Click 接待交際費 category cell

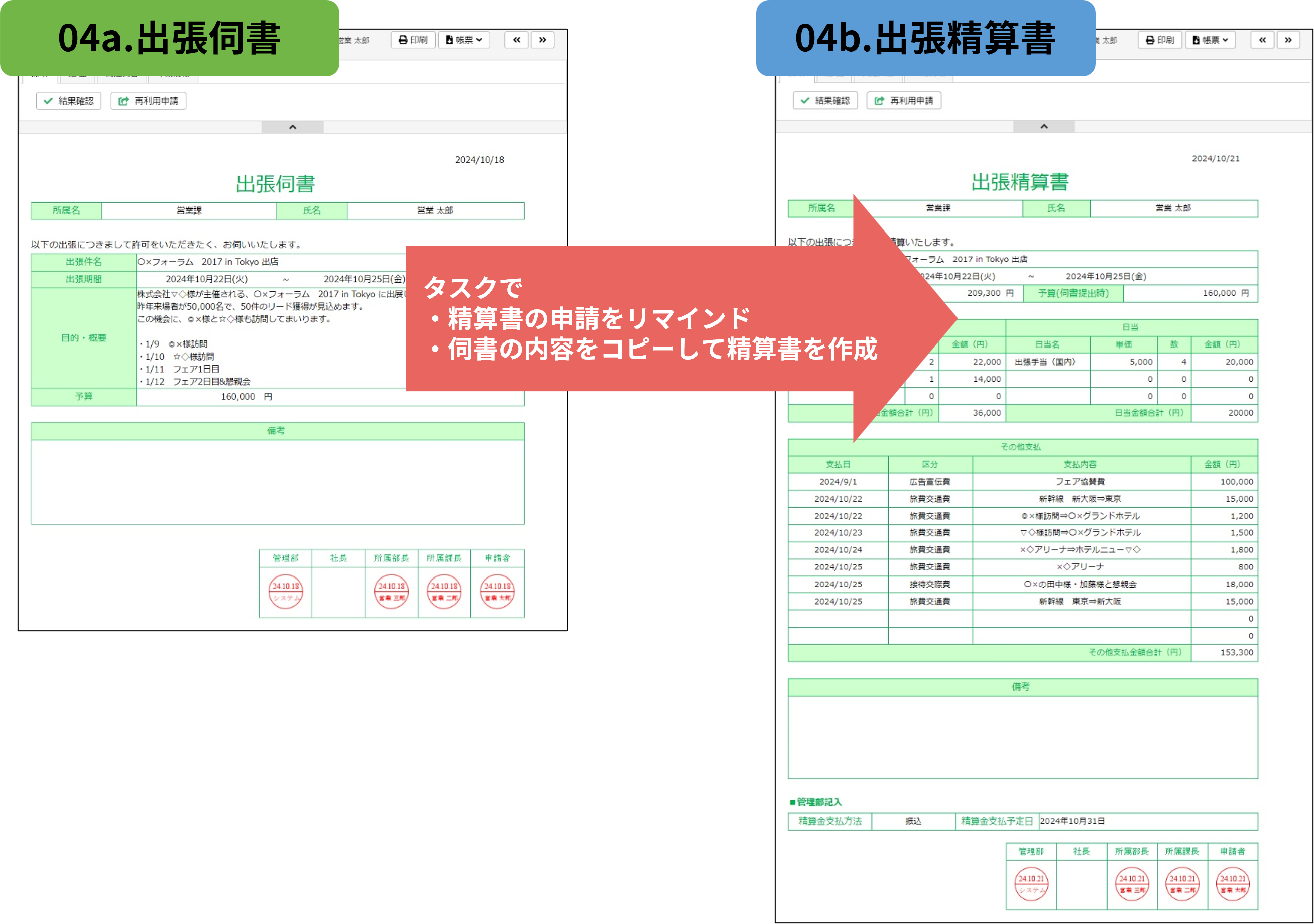[x=930, y=584]
